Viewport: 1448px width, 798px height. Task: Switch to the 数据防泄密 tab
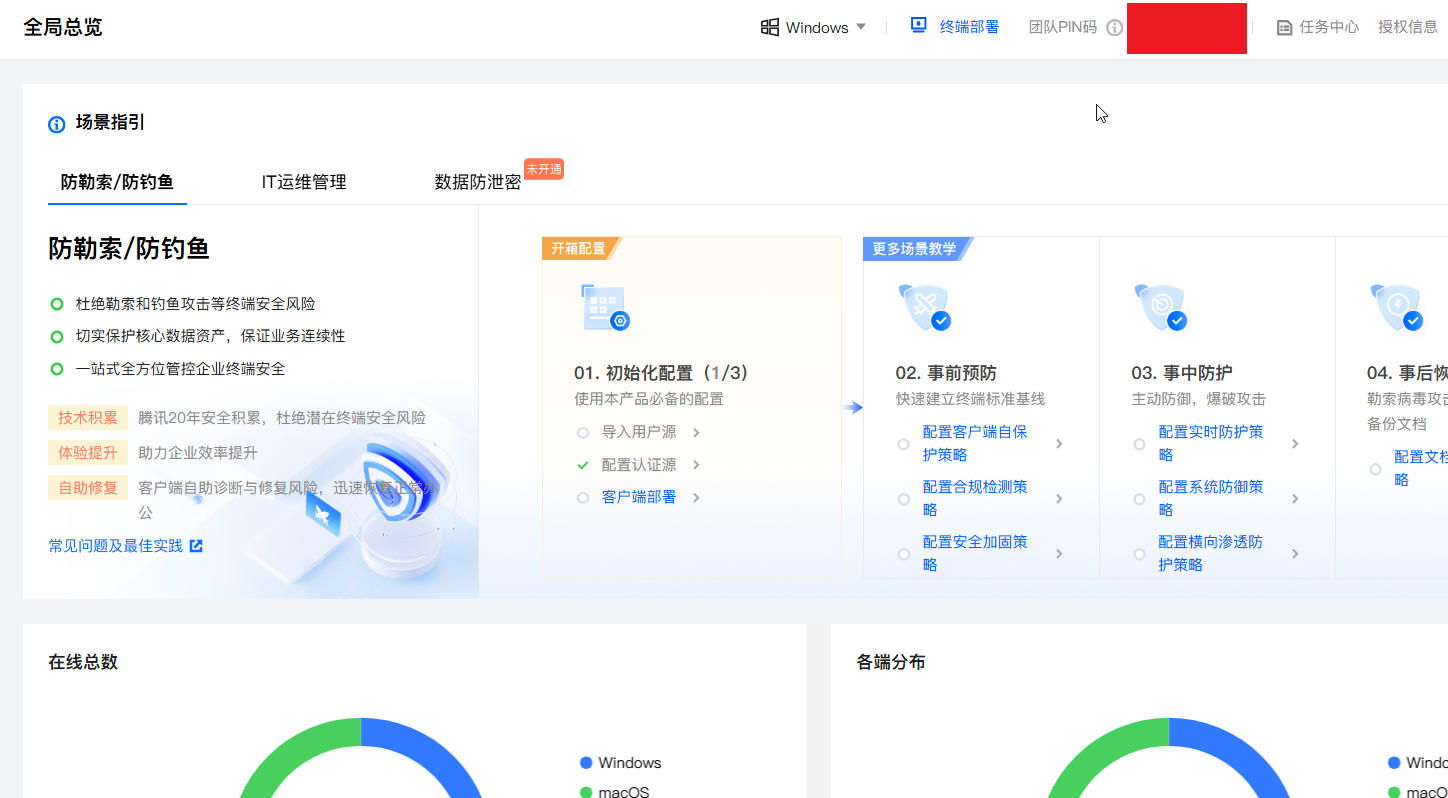click(x=478, y=182)
